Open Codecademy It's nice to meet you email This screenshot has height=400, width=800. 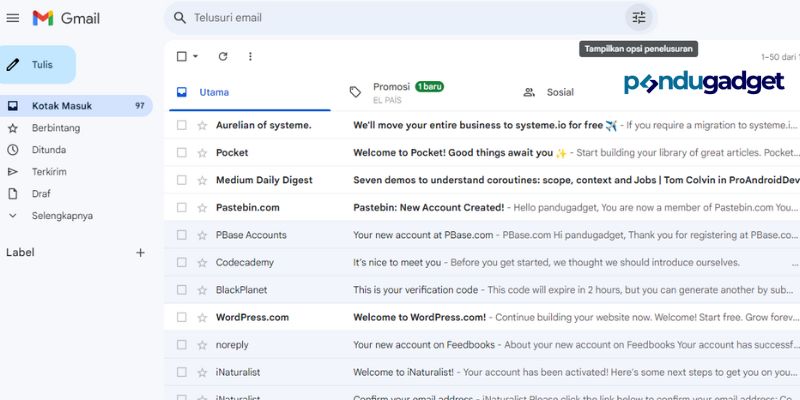click(x=482, y=263)
